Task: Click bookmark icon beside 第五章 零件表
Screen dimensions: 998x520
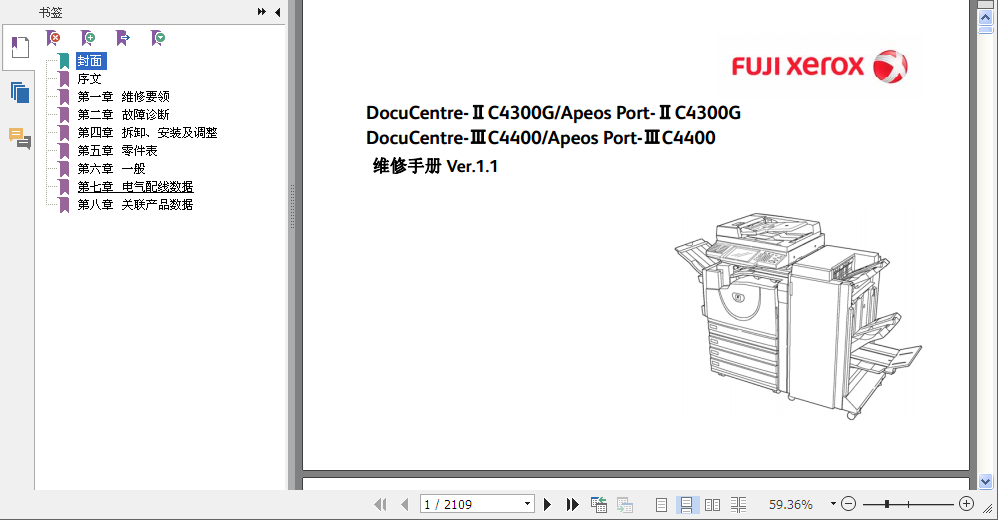Action: click(64, 151)
